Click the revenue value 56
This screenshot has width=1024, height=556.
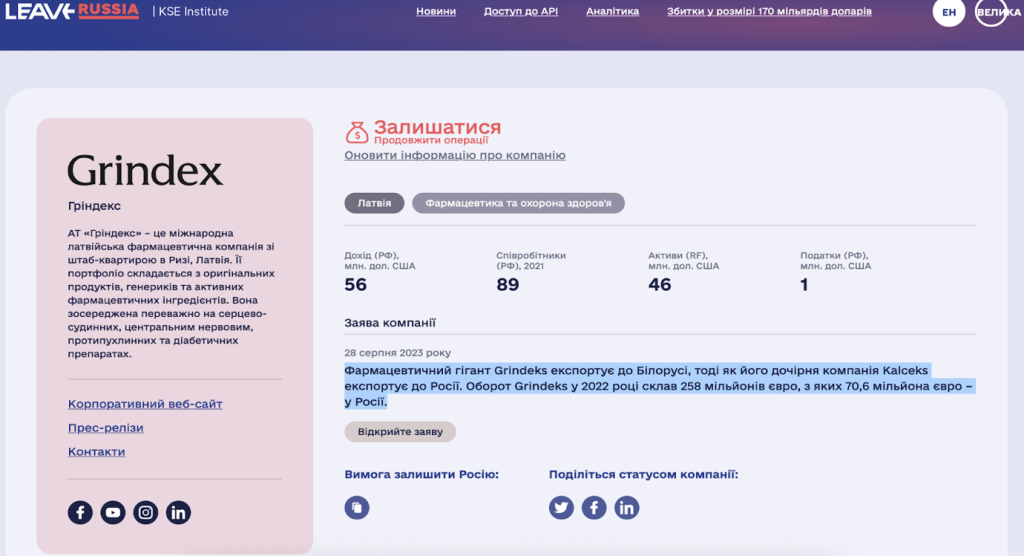(x=355, y=285)
